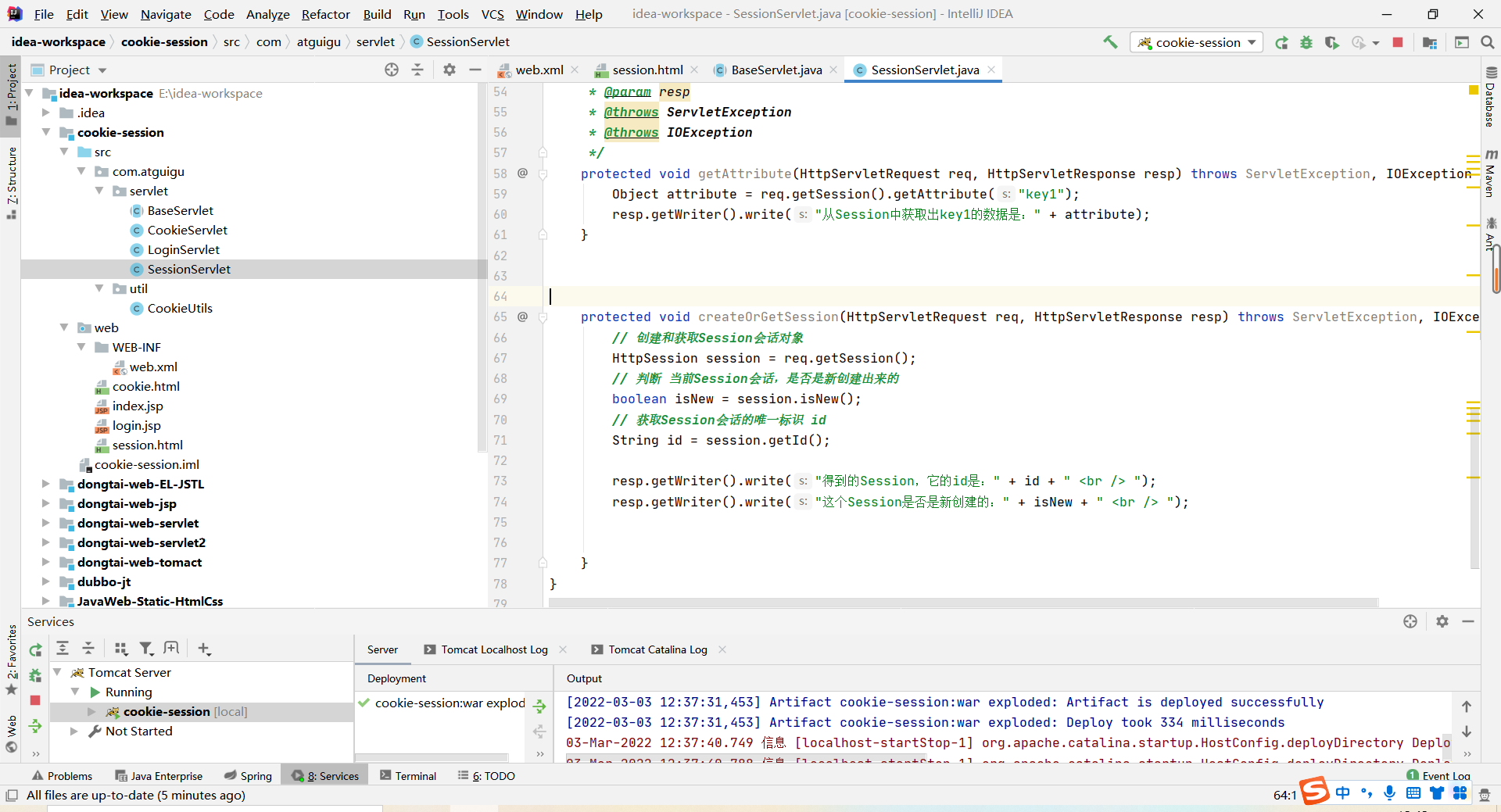
Task: Collapse the WEB-INF folder node
Action: [81, 347]
